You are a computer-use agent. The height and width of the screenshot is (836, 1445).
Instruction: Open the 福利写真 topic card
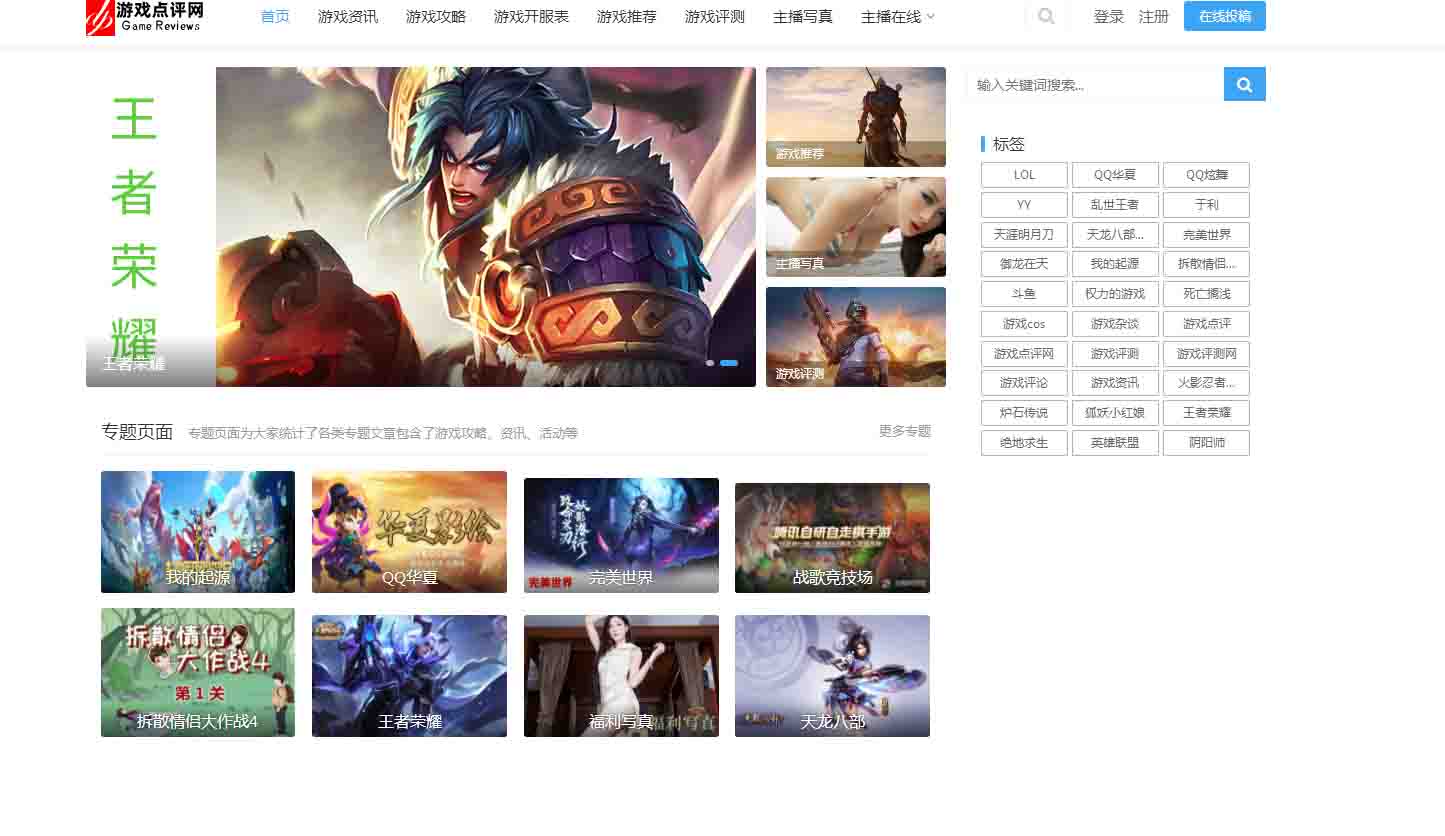[621, 676]
